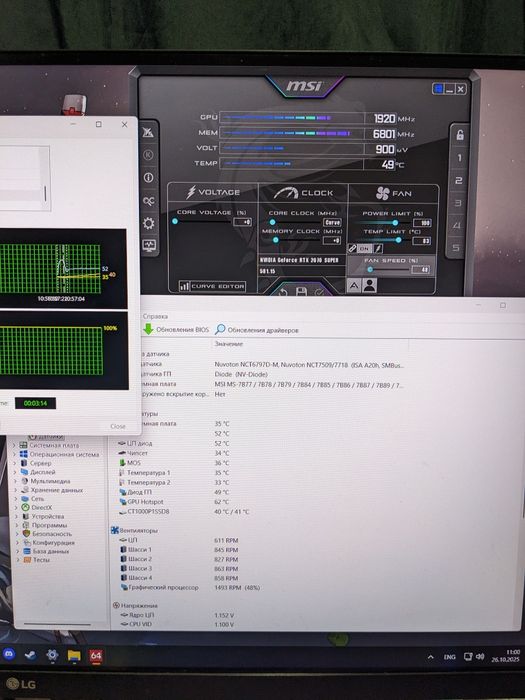525x700 pixels.
Task: Expand the Системная плата tree node
Action: pyautogui.click(x=15, y=445)
